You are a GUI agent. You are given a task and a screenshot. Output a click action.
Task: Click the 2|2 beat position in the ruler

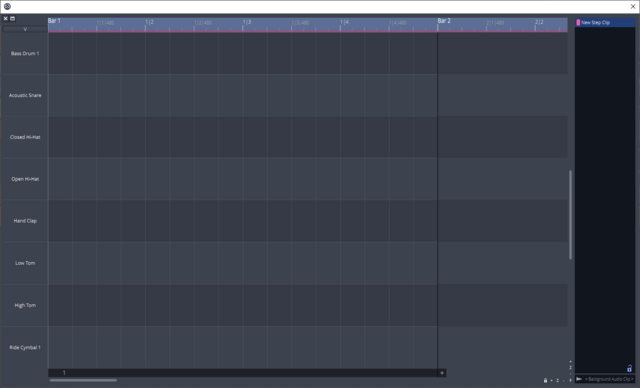(539, 22)
